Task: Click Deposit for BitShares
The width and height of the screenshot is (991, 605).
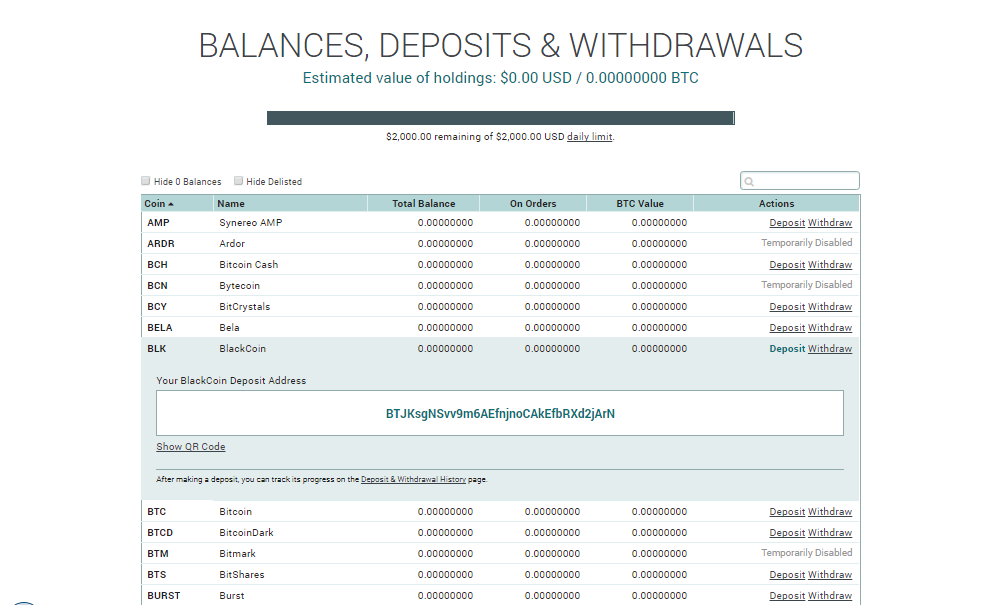Action: pos(787,575)
